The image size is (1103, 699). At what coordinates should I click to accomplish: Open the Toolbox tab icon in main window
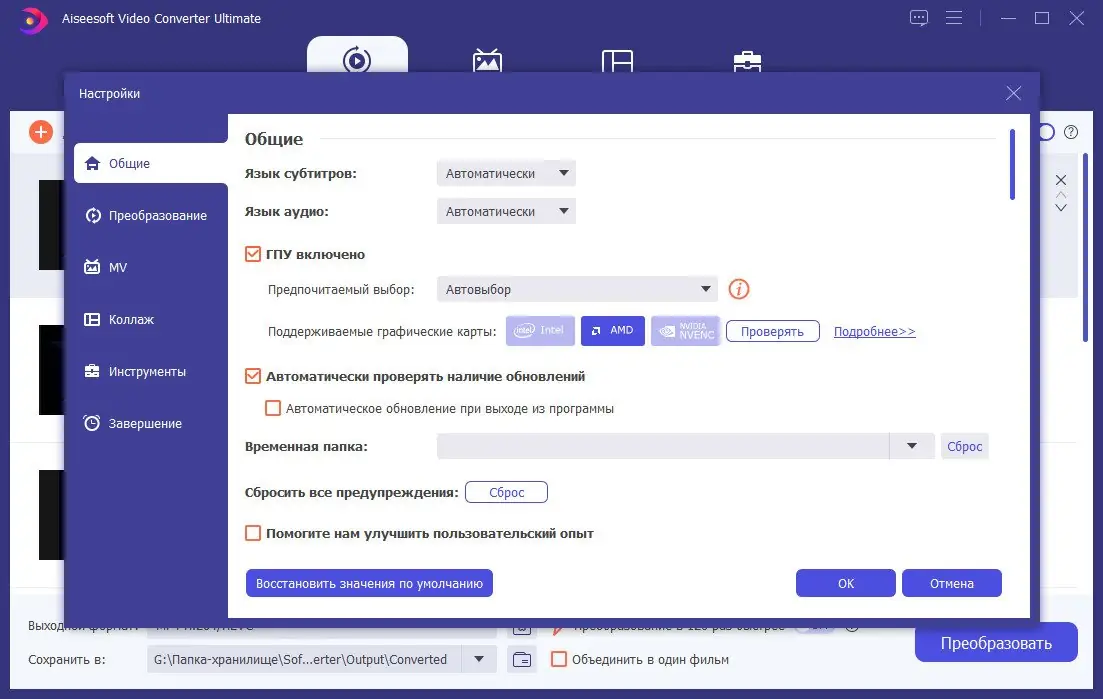(747, 61)
